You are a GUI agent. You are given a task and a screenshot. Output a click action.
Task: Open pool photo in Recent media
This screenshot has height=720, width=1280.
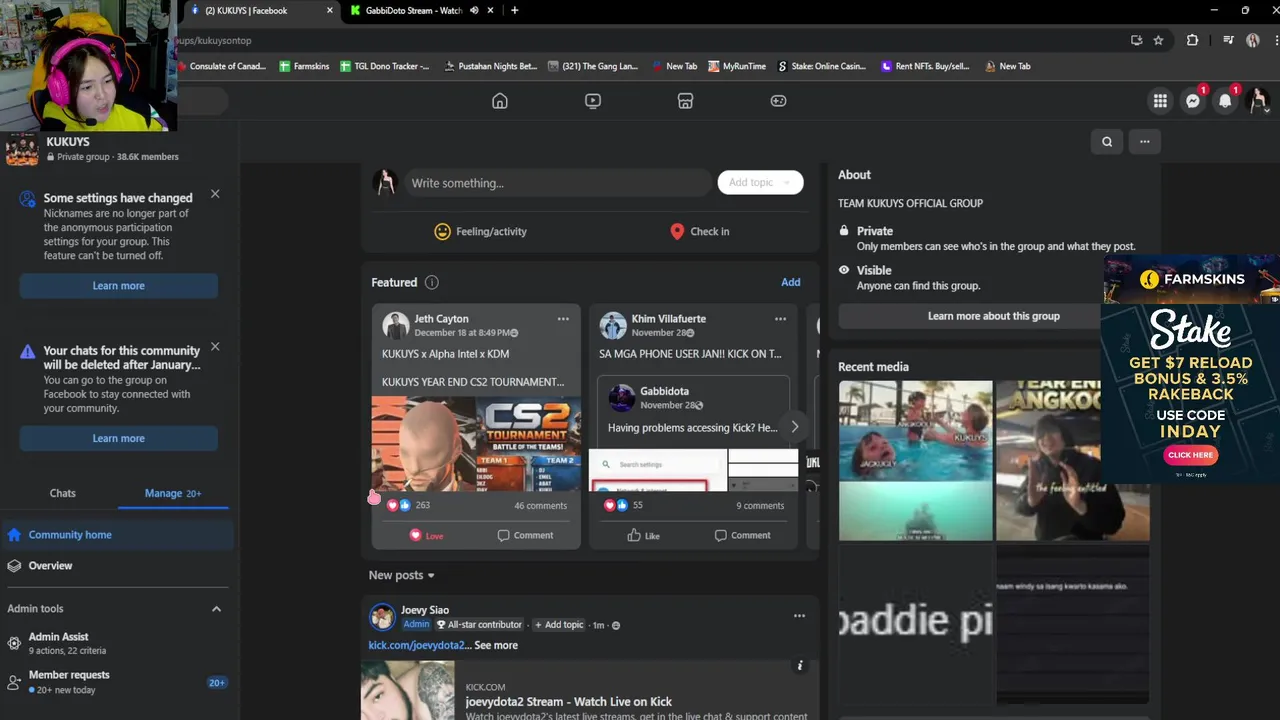(916, 460)
